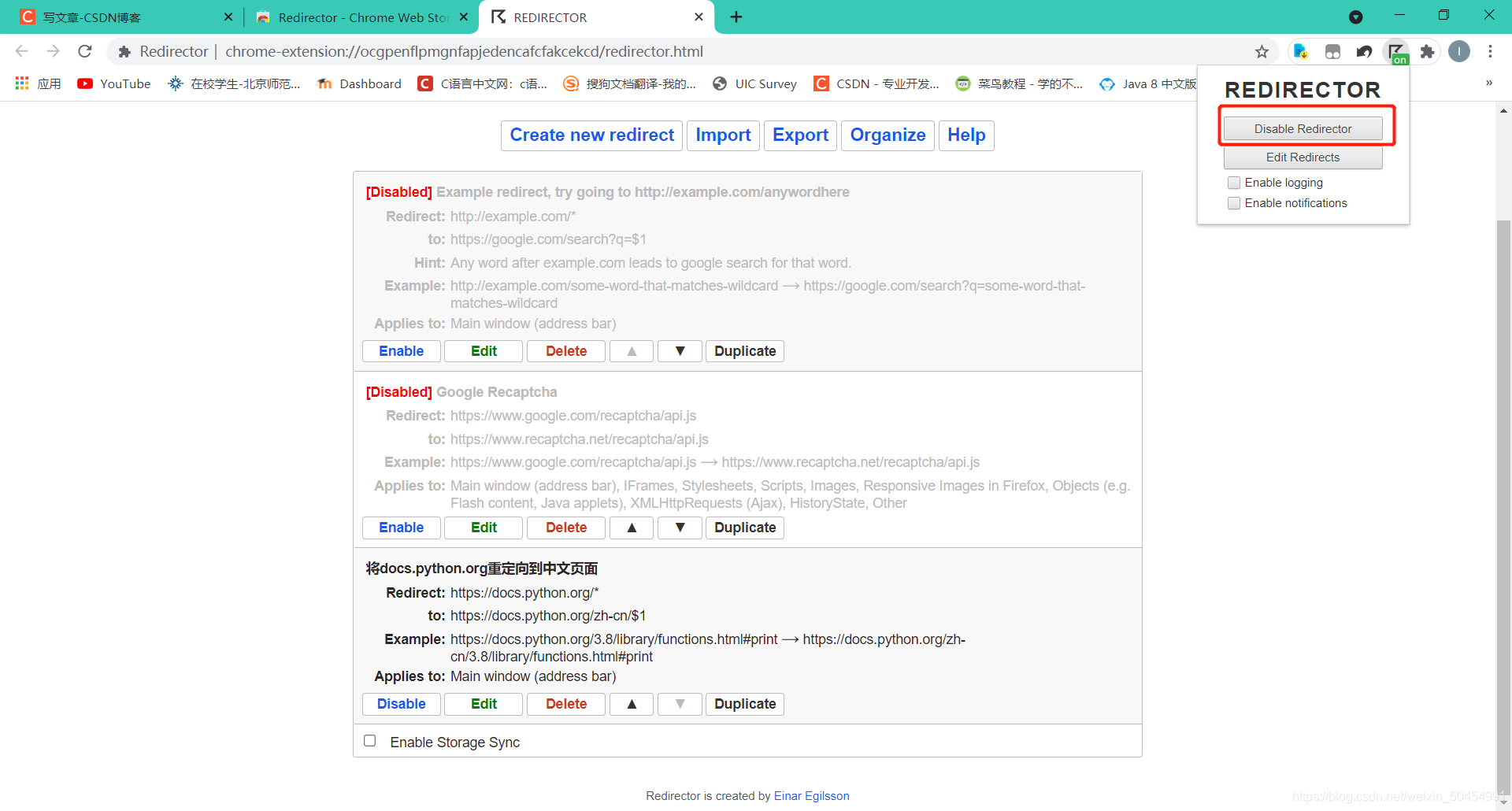Close the 写文章-CSDN博客 tab

pos(228,17)
